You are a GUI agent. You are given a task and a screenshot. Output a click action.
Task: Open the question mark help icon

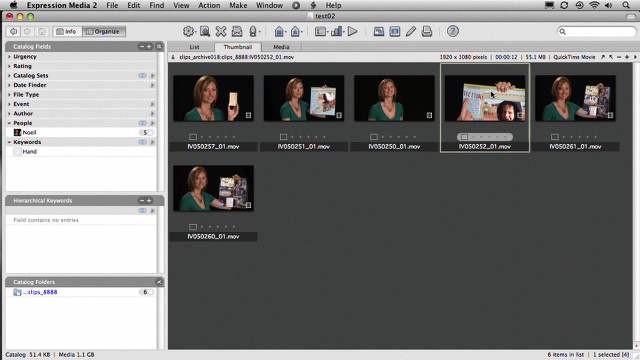[x=453, y=31]
